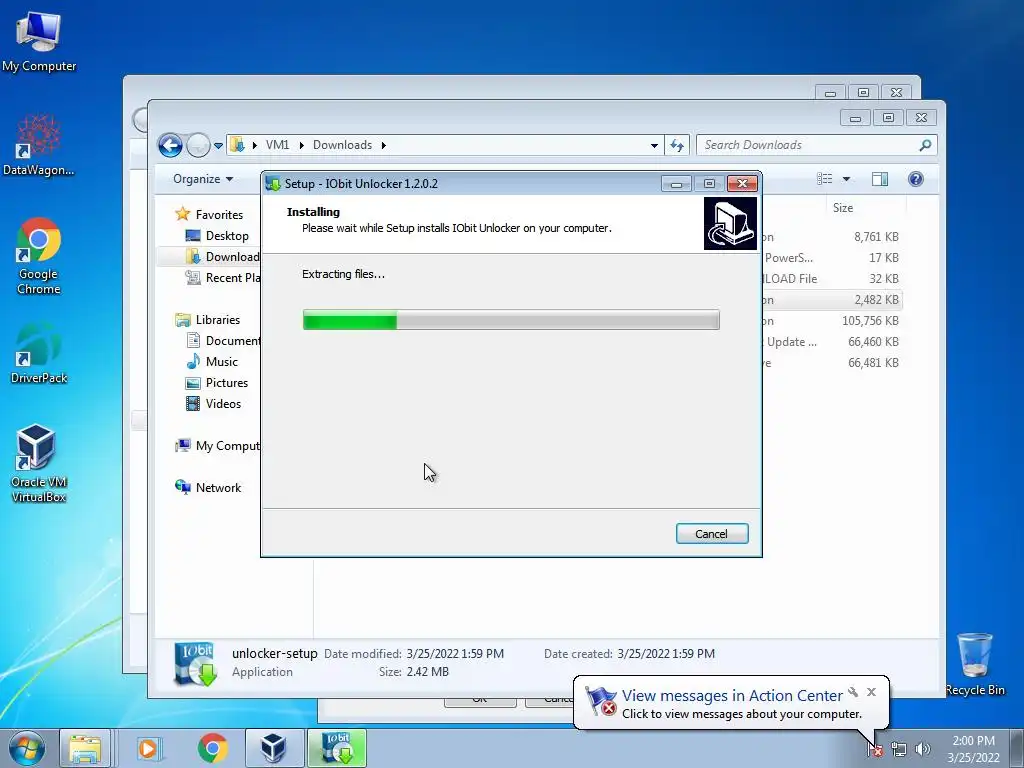Click the Show desktop strip on taskbar
The image size is (1024, 768).
[x=1017, y=748]
